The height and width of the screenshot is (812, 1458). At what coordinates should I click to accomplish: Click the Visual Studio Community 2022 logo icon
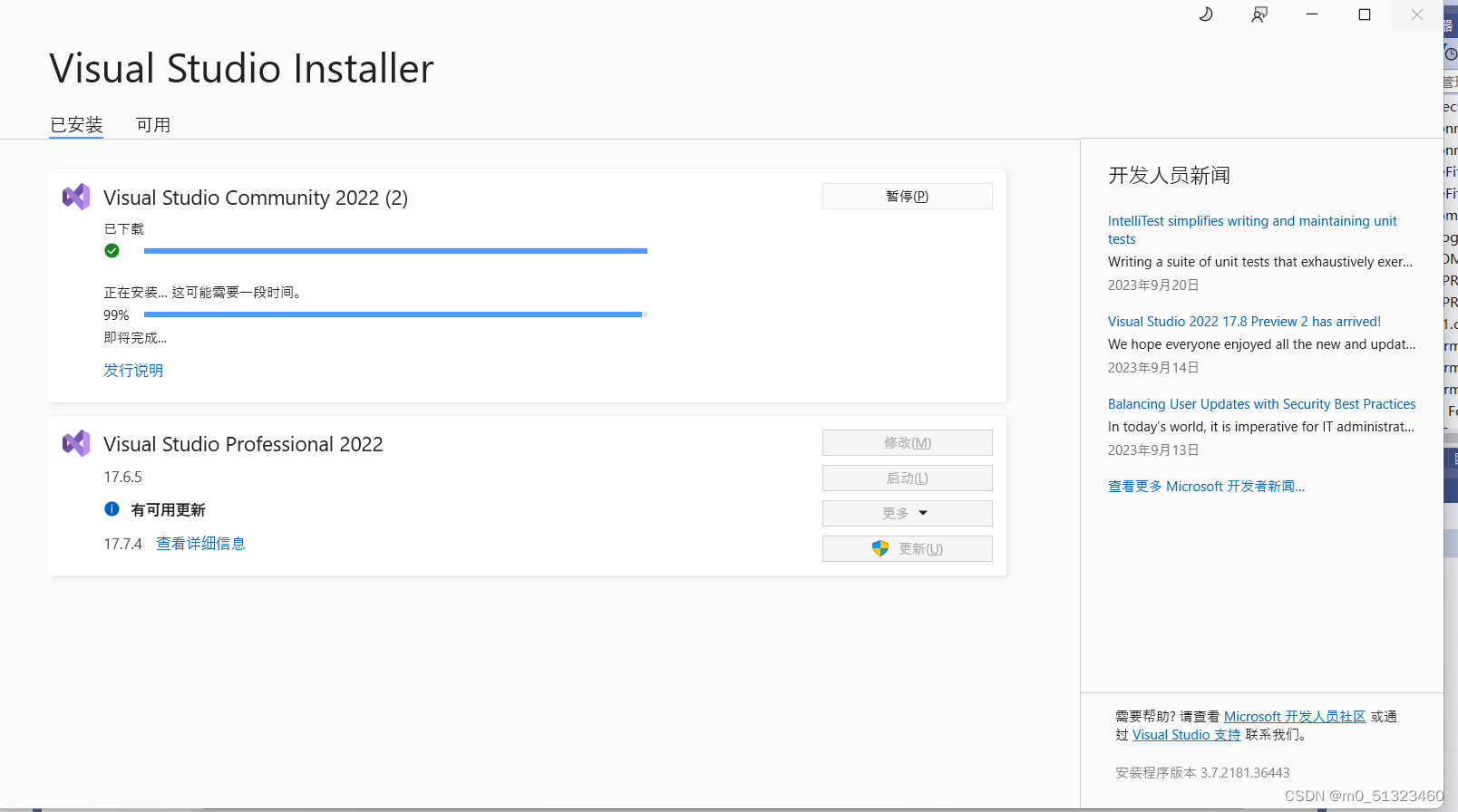pos(76,197)
